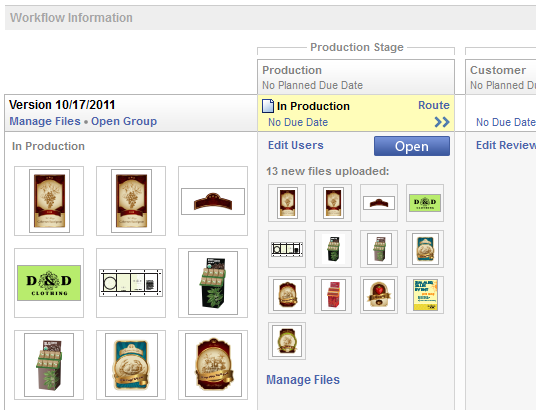Open the yellow poster thumbnail in uploaded files
The width and height of the screenshot is (536, 410).
click(x=425, y=295)
